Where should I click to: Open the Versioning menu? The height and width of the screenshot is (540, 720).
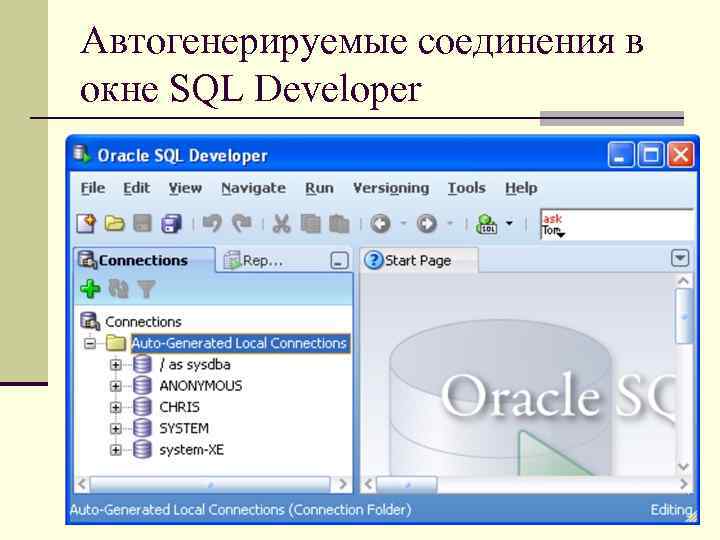pos(391,188)
